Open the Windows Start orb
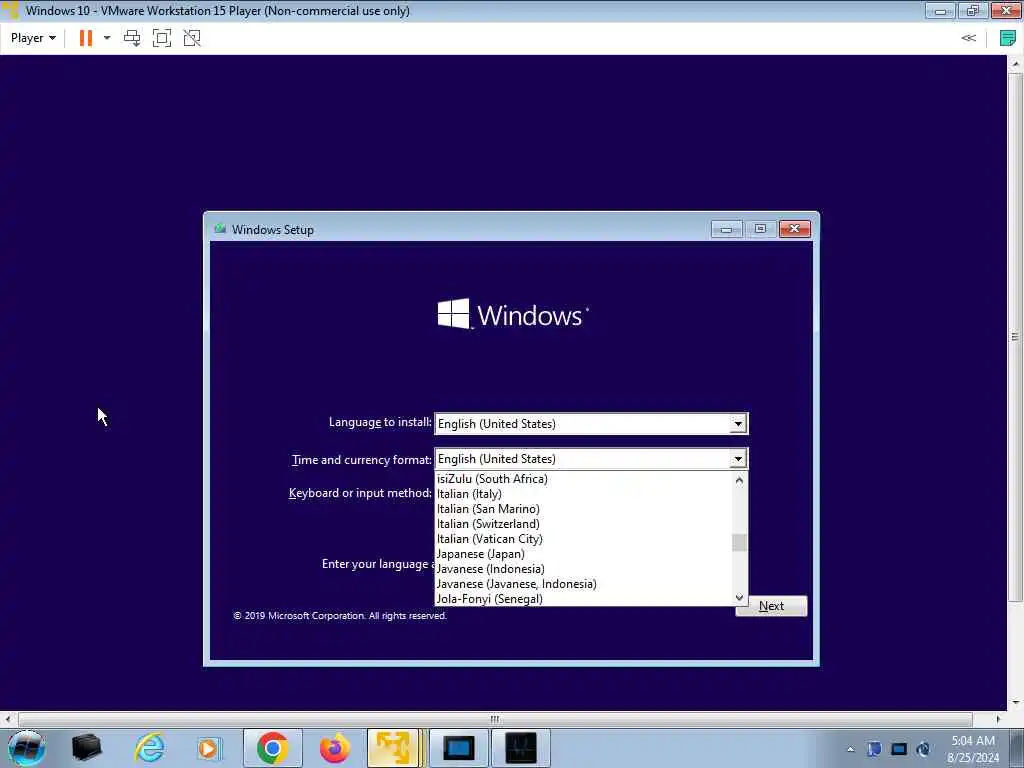The height and width of the screenshot is (768, 1024). 27,747
